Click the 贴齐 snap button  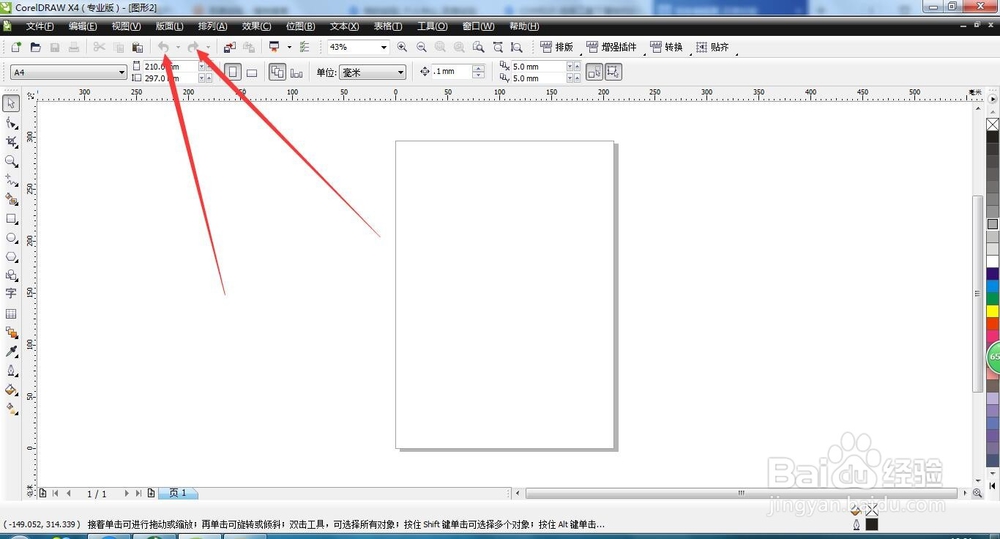click(x=712, y=47)
